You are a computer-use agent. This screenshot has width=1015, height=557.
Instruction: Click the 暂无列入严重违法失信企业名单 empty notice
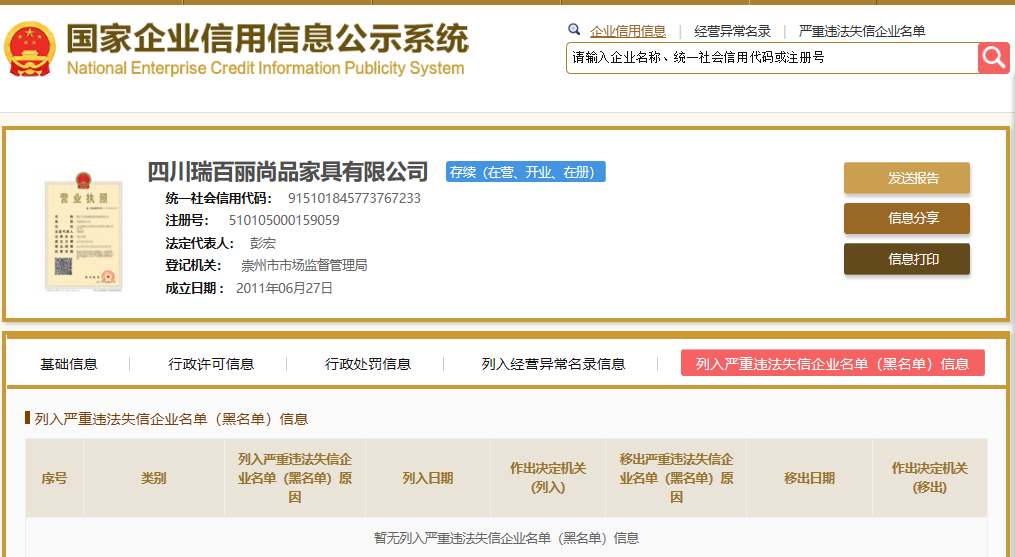pos(507,538)
